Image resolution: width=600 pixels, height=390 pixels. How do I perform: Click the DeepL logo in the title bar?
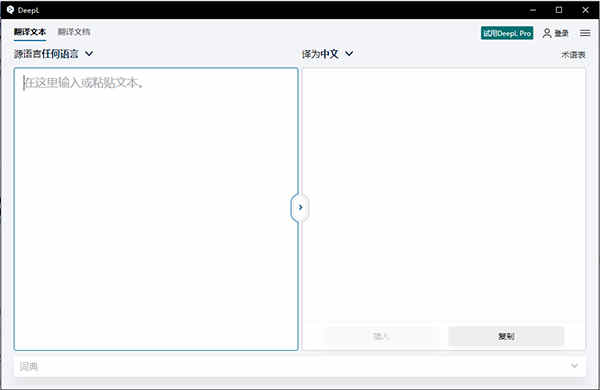click(x=10, y=10)
